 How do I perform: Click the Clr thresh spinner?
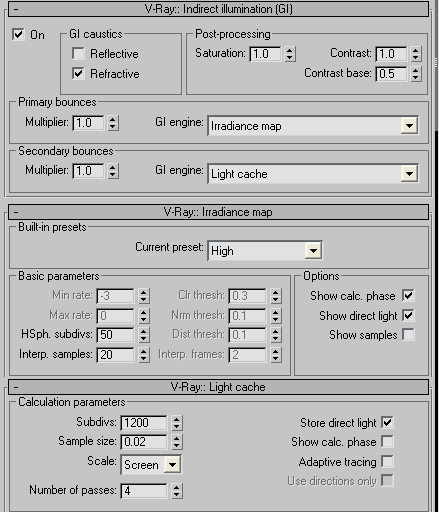pos(275,295)
